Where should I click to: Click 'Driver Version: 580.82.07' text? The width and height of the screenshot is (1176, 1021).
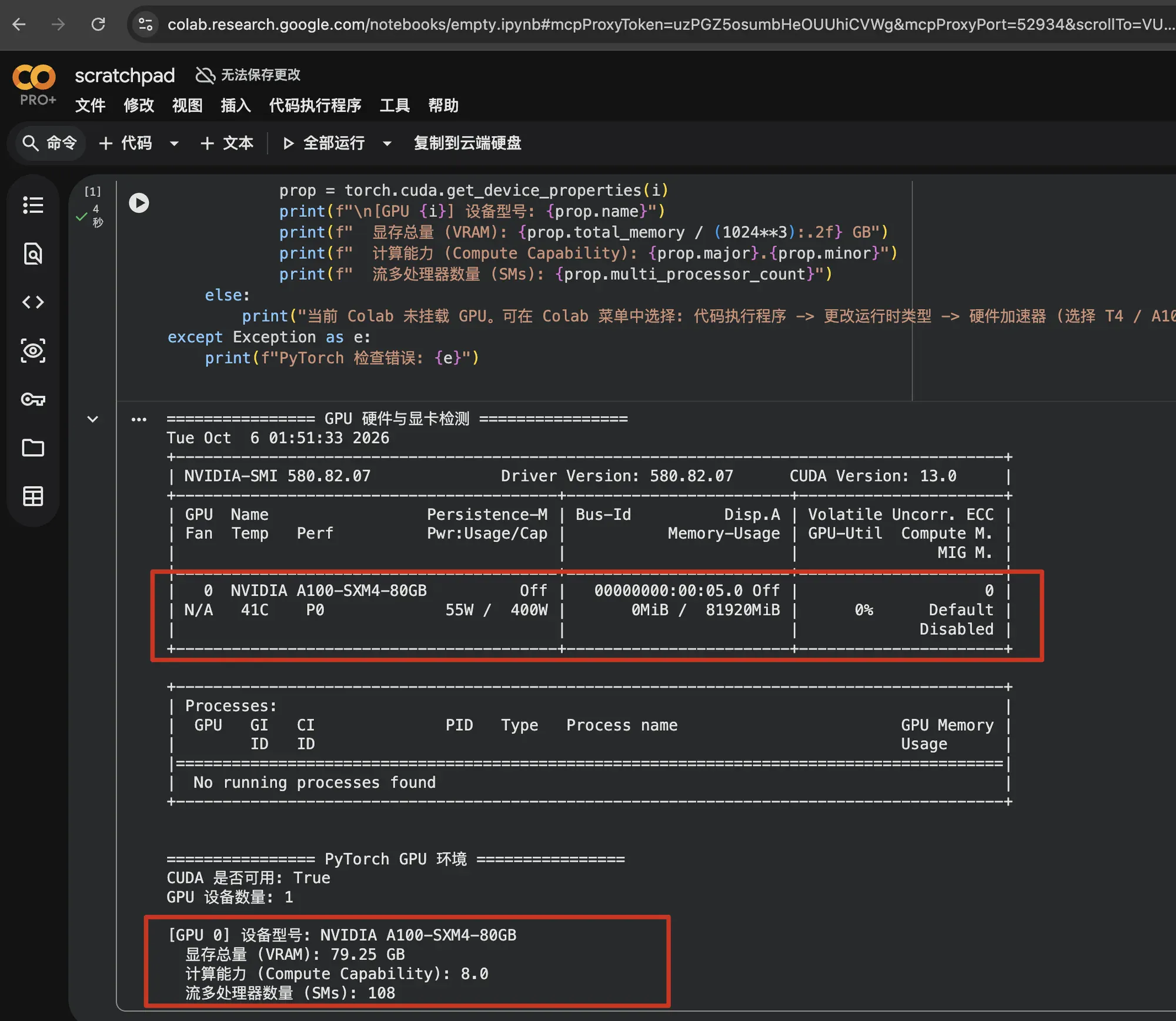(x=617, y=476)
